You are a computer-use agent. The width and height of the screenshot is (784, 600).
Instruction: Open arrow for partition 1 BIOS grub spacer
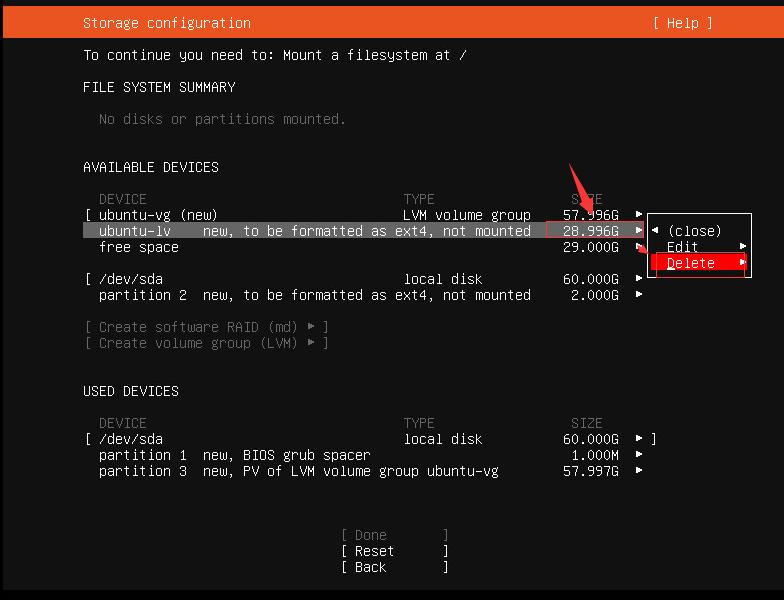point(639,455)
